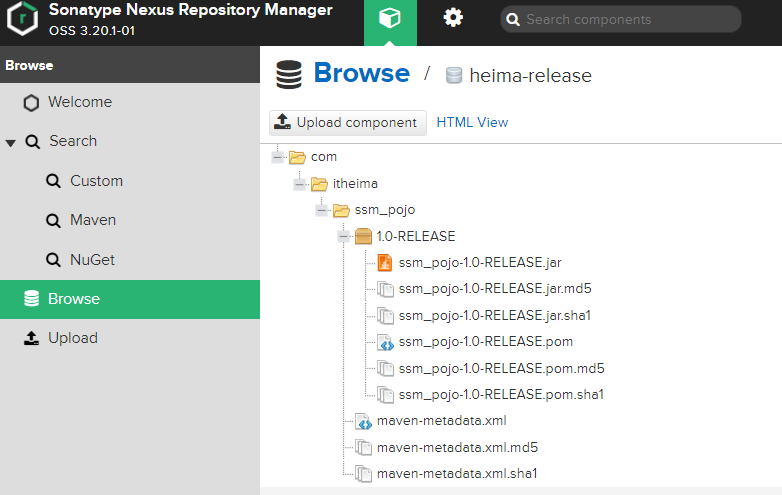This screenshot has height=495, width=782.
Task: Click the maven-metadata.xml code icon
Action: 363,422
